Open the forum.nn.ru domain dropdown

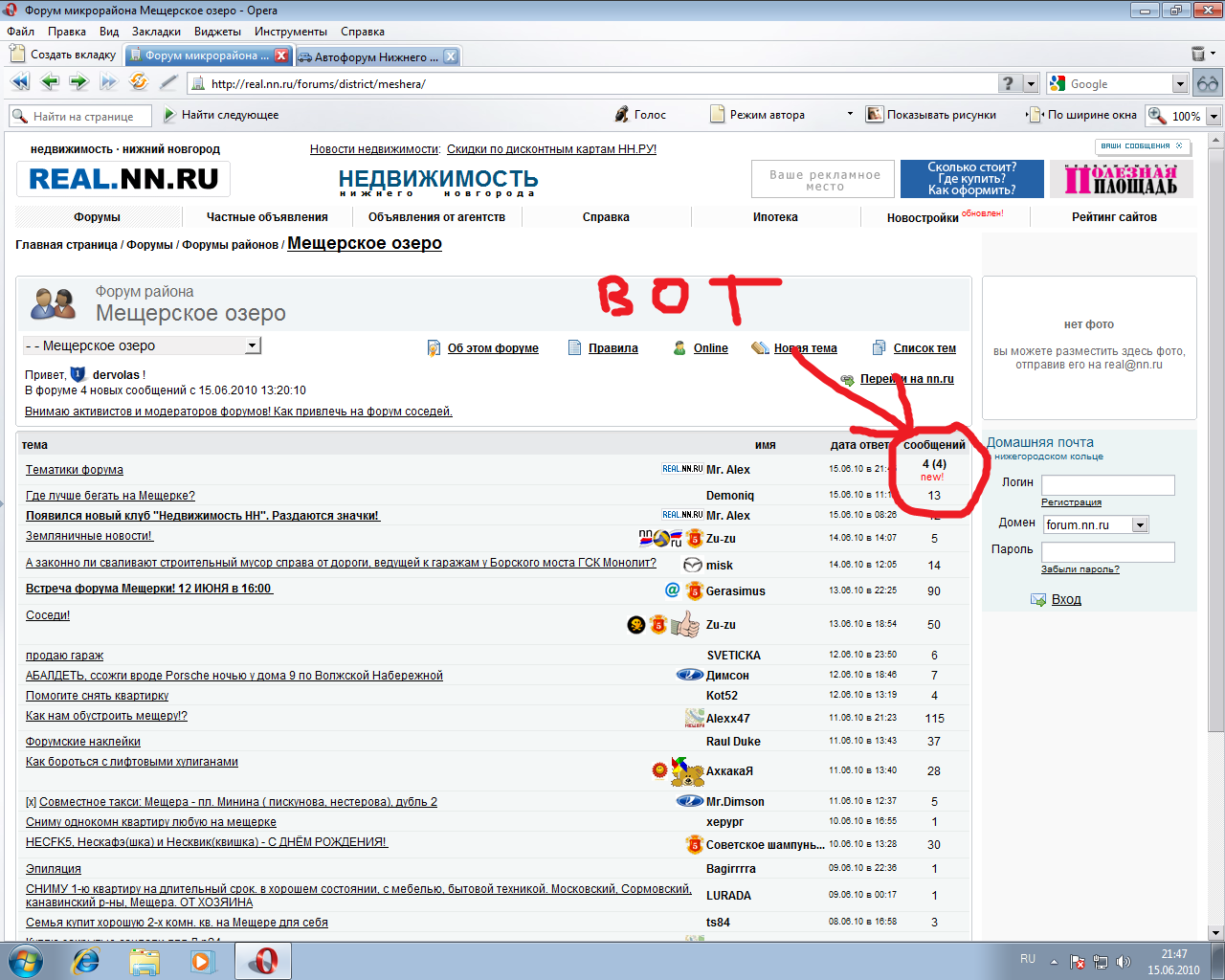click(1139, 524)
